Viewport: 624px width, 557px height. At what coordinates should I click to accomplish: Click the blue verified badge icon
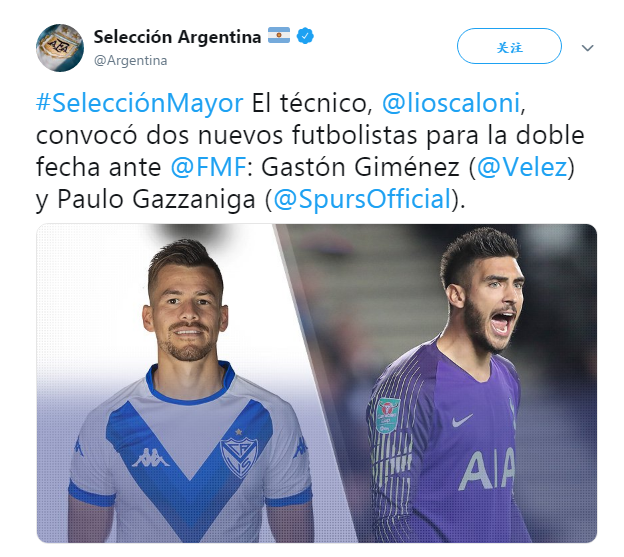coord(305,36)
